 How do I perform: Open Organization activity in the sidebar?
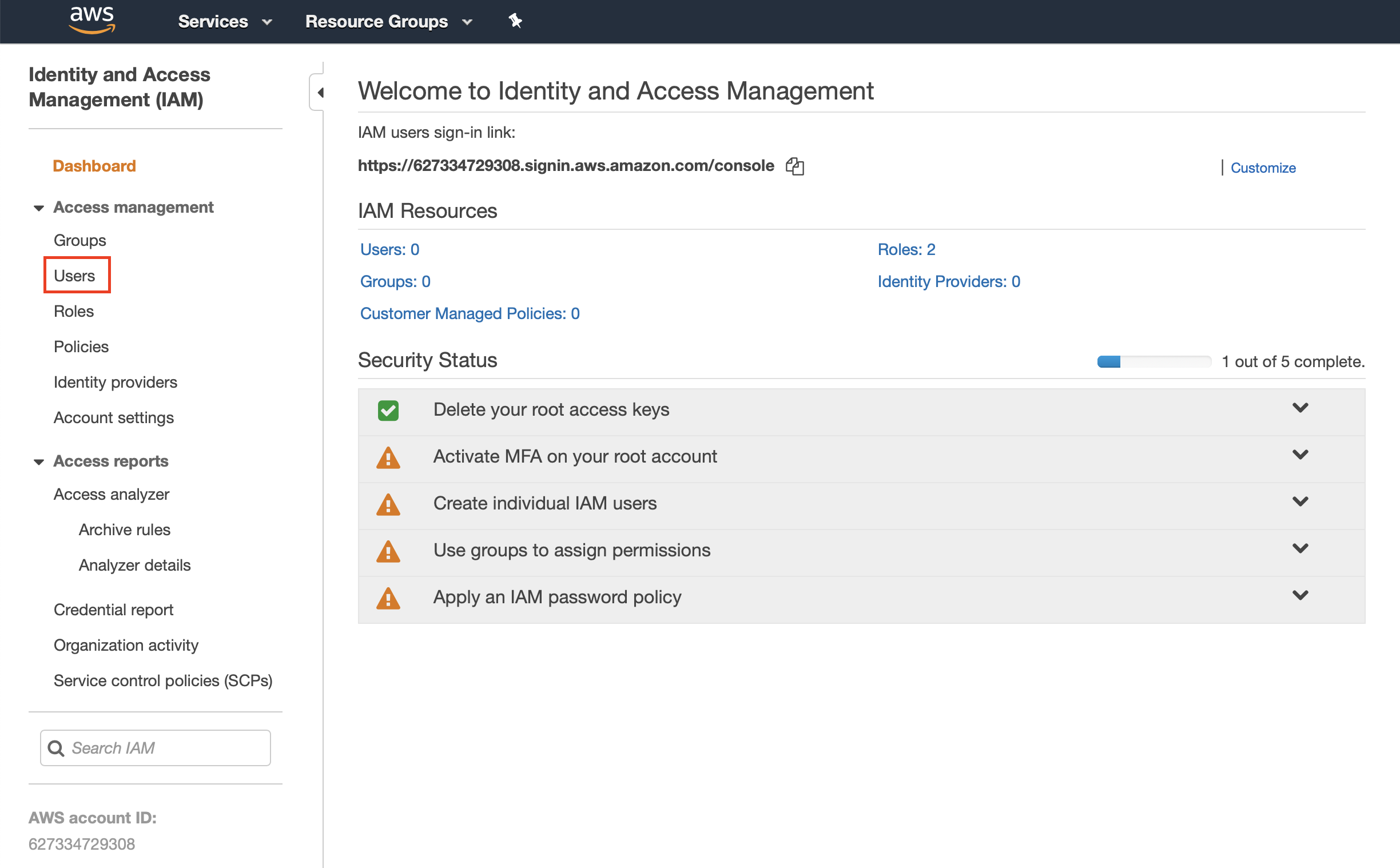126,645
